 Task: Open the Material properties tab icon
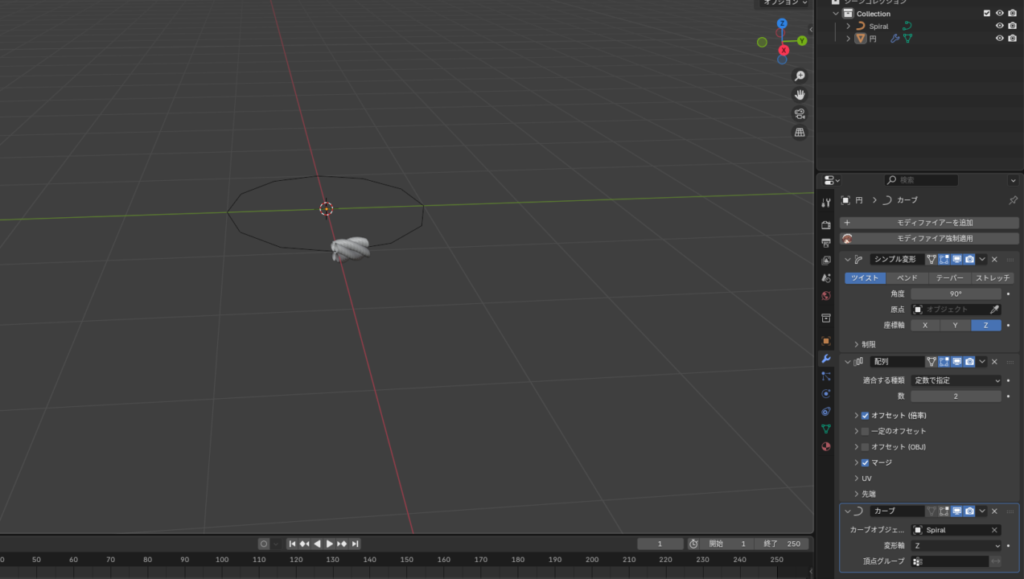click(826, 446)
